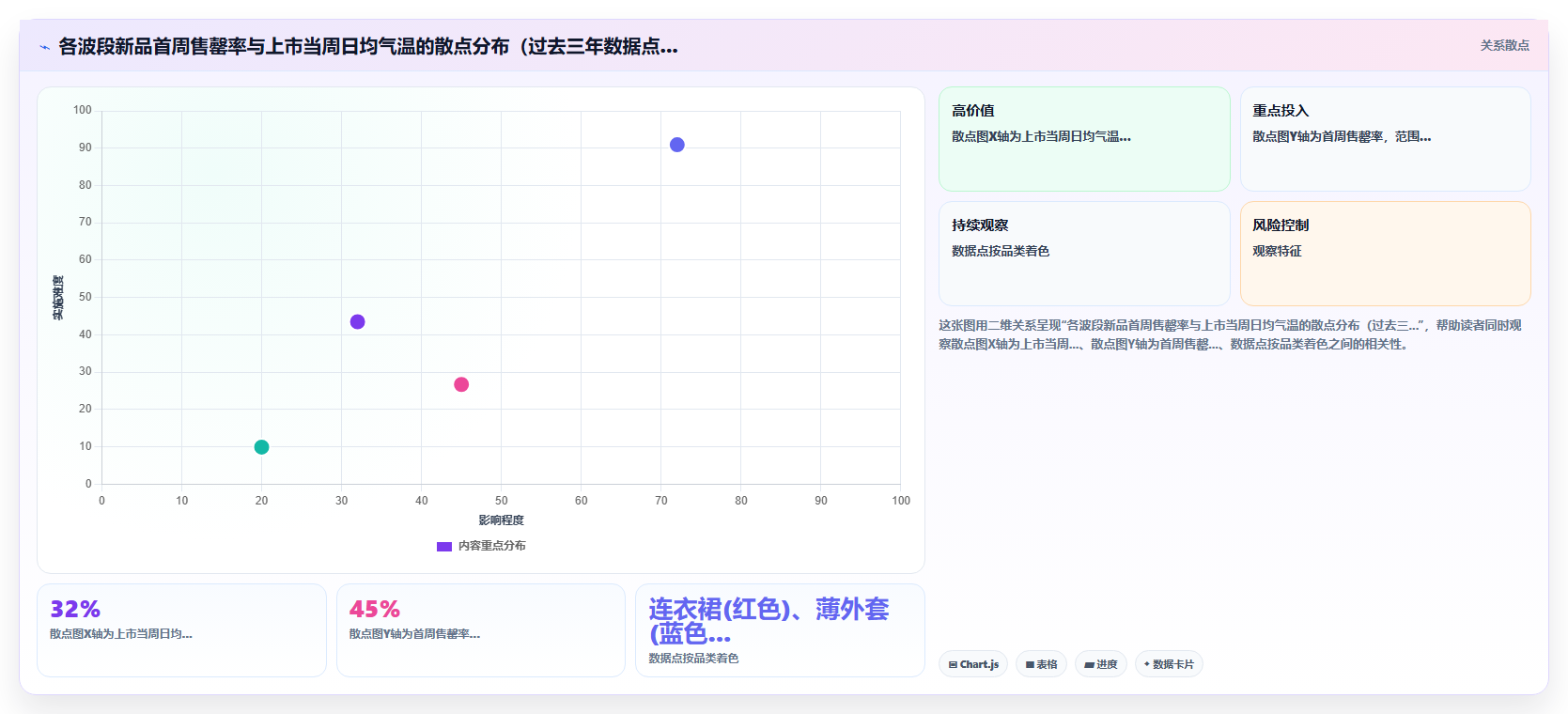Click the x-axis tick label 100
This screenshot has width=1568, height=714.
point(901,501)
